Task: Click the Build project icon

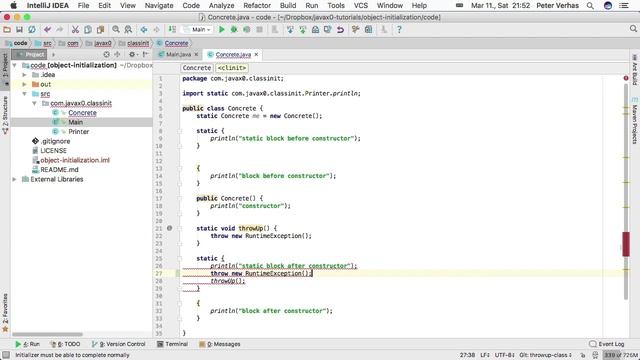Action: click(172, 29)
